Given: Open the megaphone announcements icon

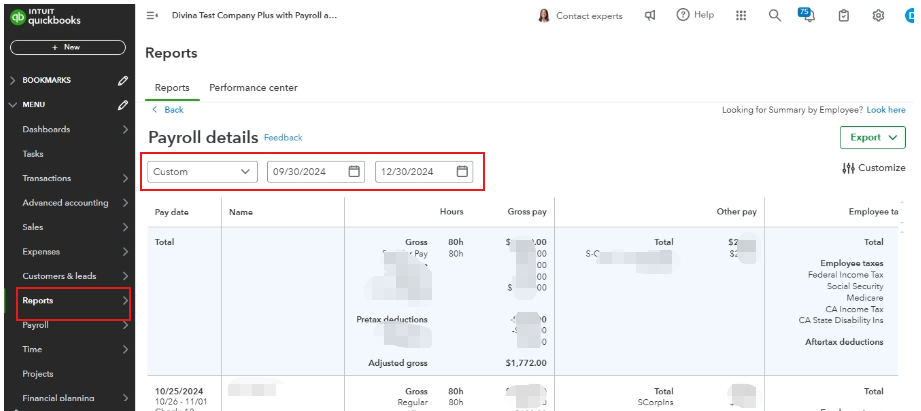Looking at the screenshot, I should click(x=650, y=16).
